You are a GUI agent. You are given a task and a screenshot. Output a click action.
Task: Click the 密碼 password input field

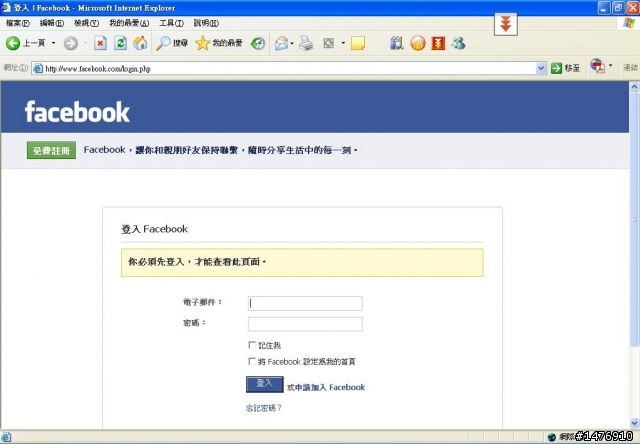305,324
